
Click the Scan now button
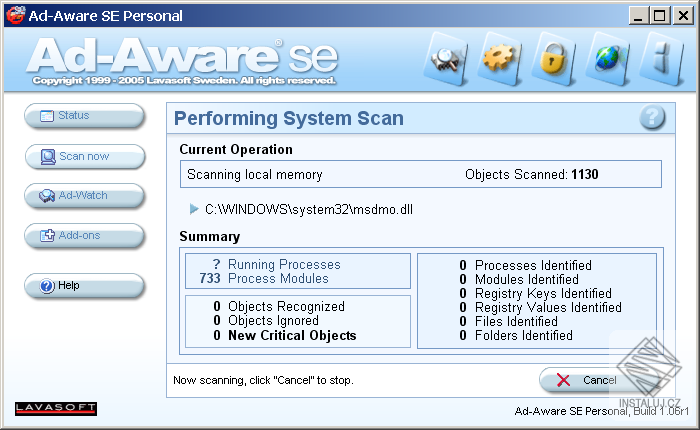(x=84, y=157)
